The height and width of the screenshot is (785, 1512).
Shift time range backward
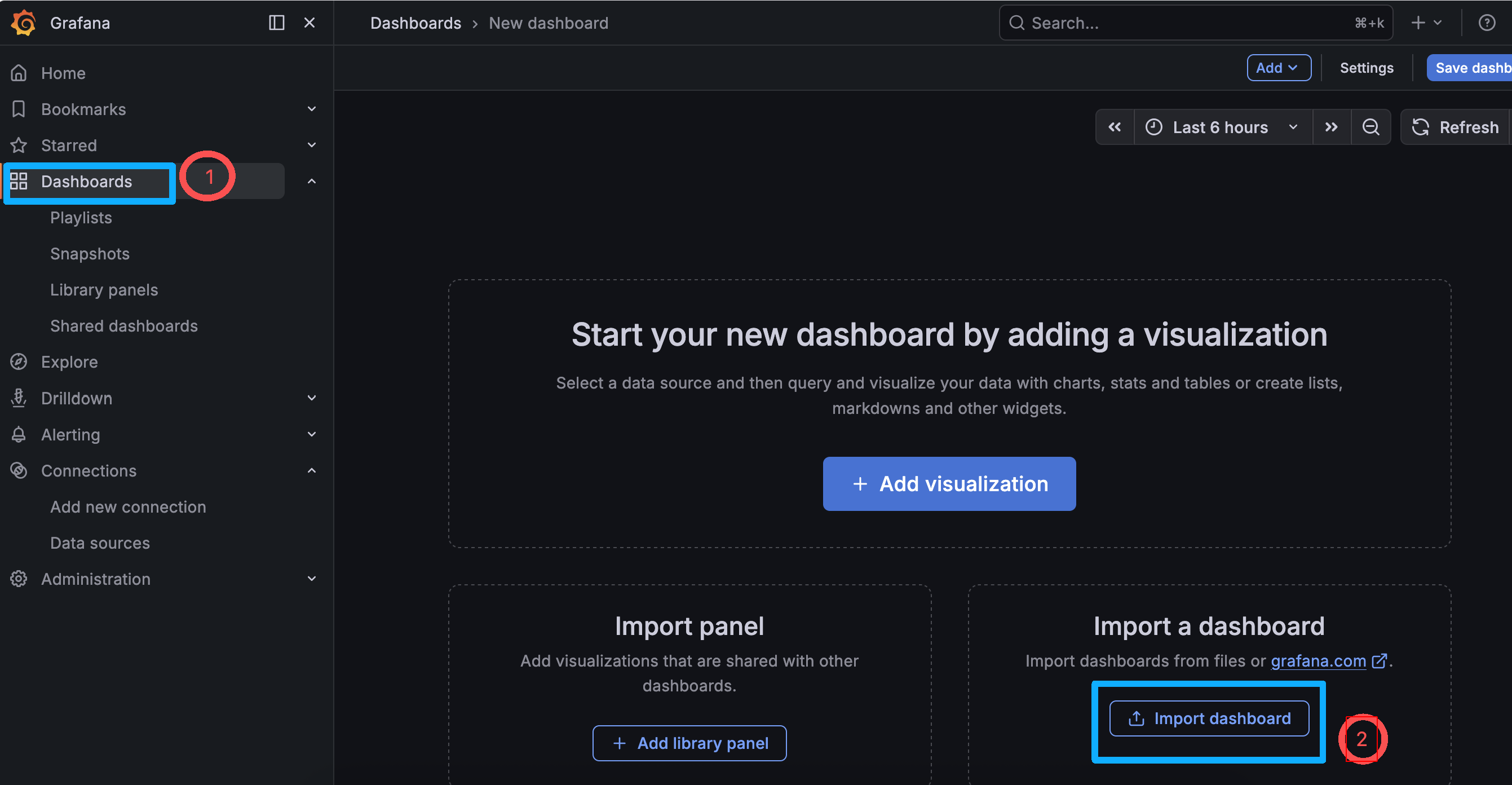click(1115, 127)
